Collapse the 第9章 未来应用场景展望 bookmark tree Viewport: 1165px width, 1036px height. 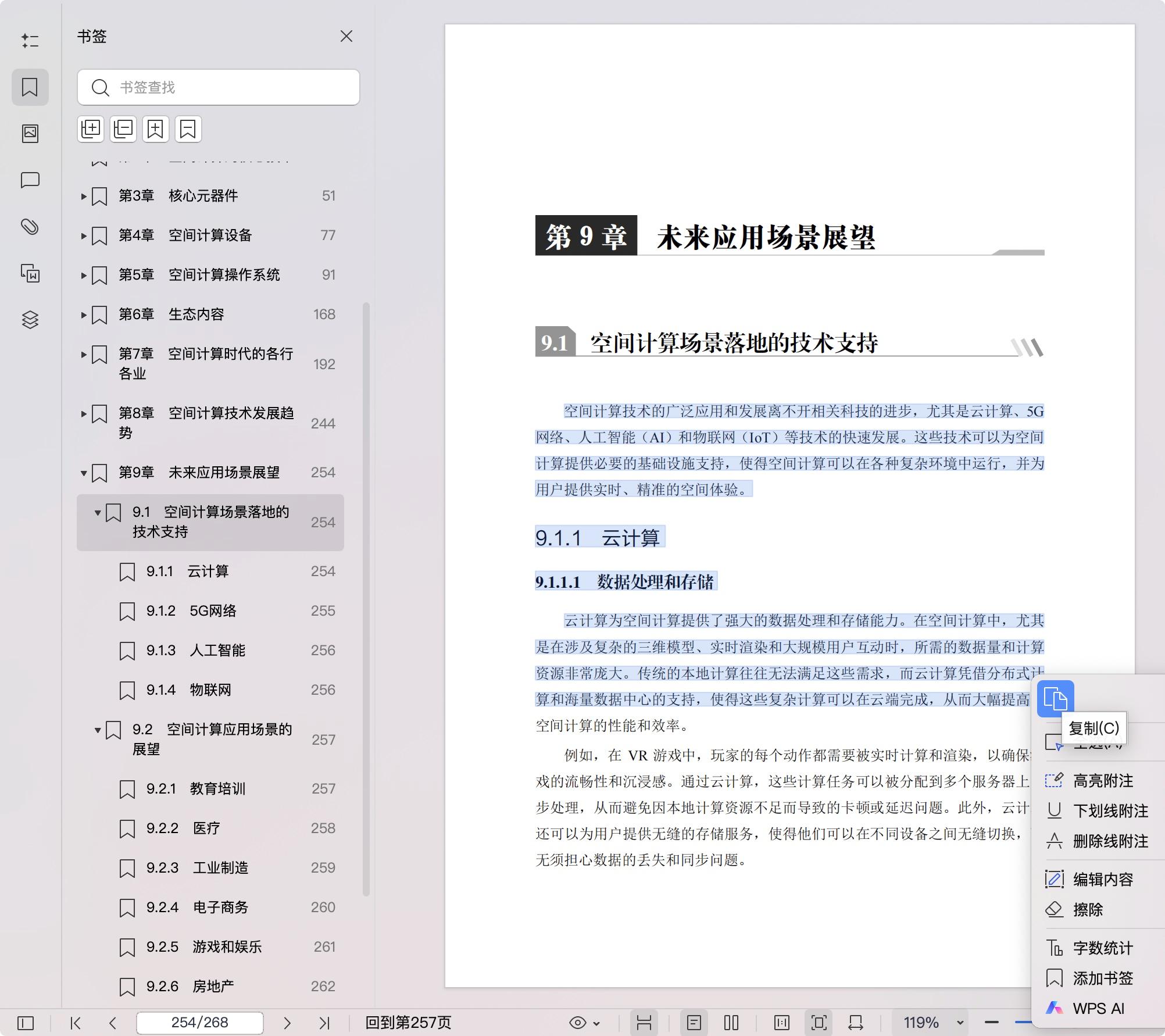point(83,473)
